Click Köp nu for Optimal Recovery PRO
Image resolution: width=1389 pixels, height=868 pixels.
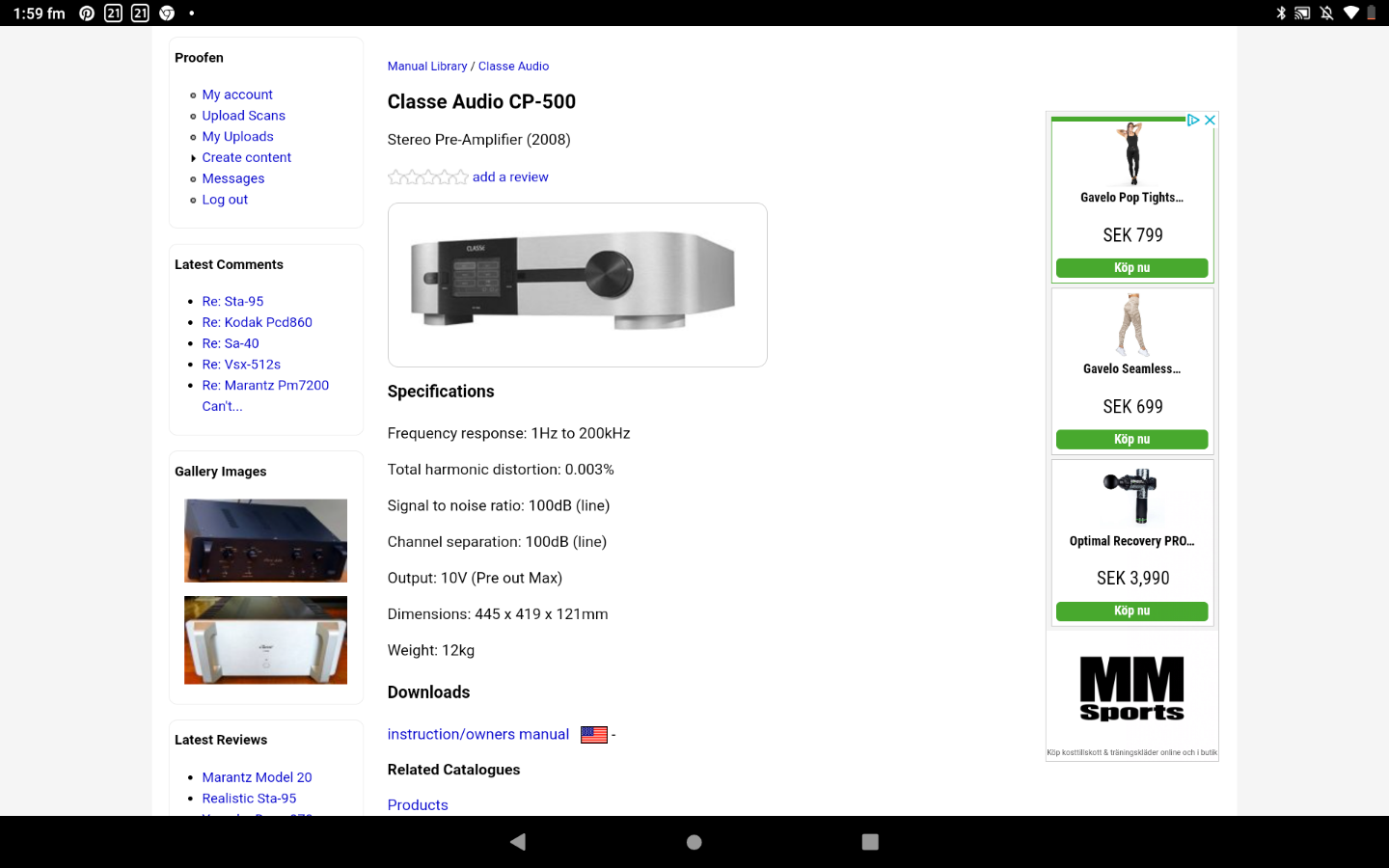[x=1131, y=611]
